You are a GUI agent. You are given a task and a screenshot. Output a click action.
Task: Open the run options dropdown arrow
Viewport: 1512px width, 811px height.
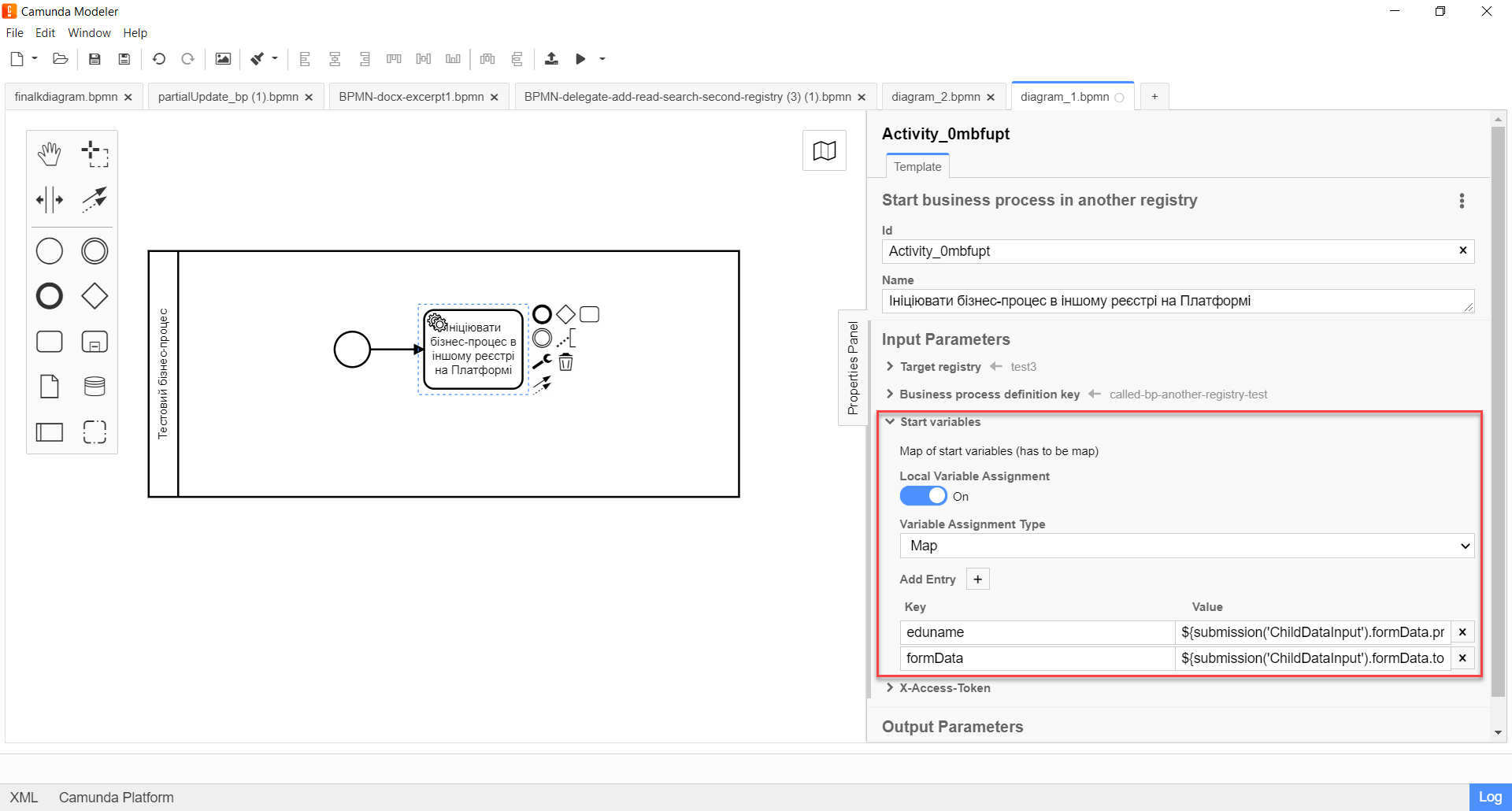coord(602,58)
